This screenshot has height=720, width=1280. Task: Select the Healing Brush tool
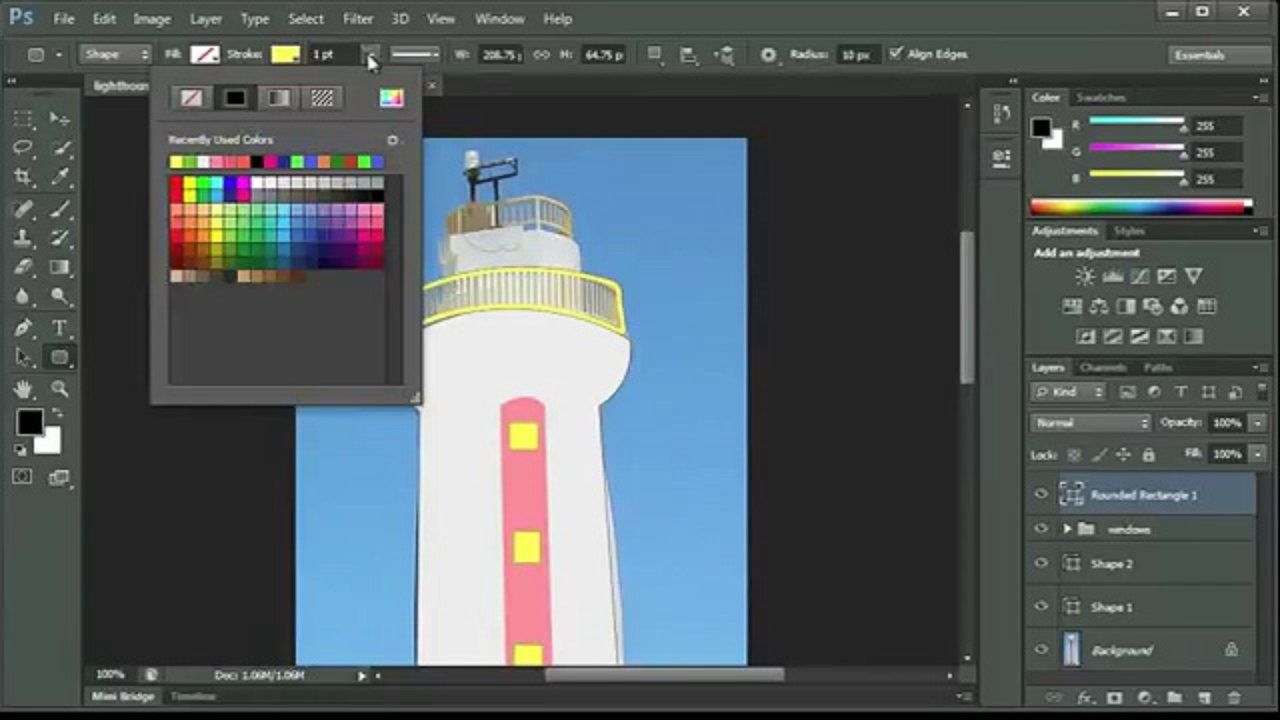(x=23, y=209)
